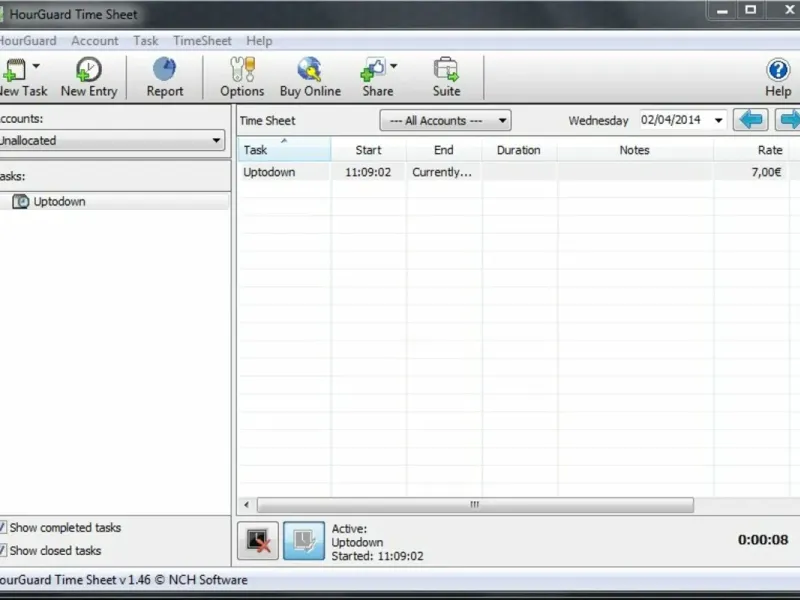Open the All Accounts filter dropdown
The height and width of the screenshot is (600, 800).
tap(445, 121)
